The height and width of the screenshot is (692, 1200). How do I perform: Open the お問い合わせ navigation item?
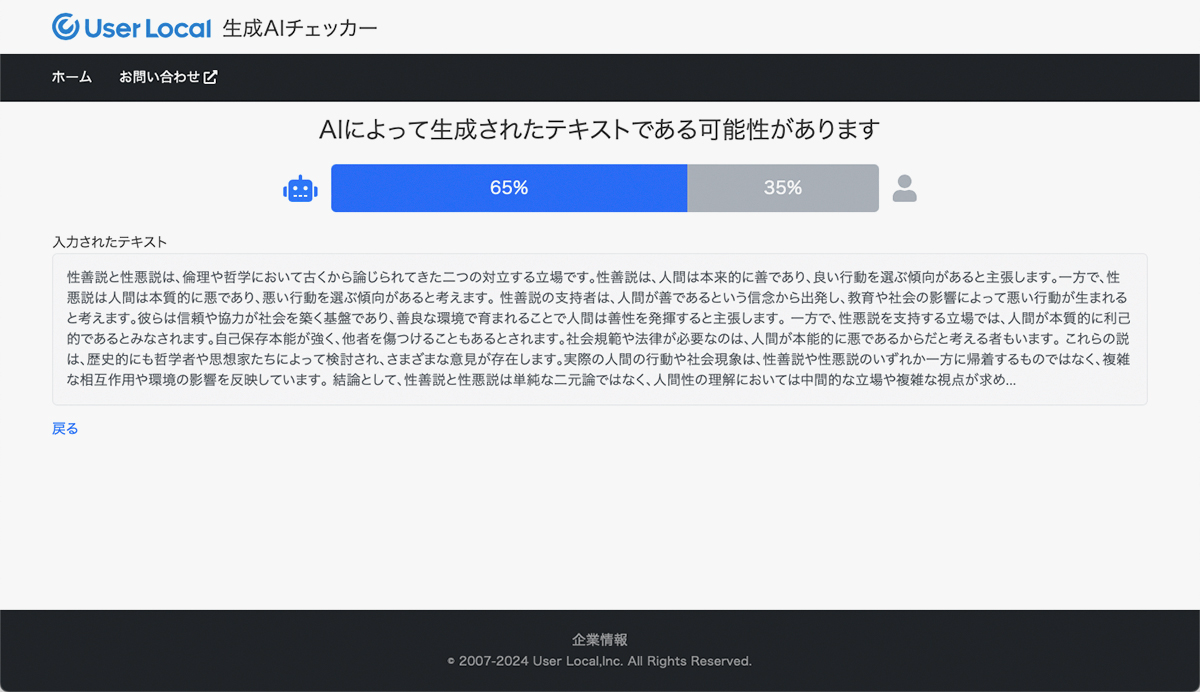tap(160, 77)
